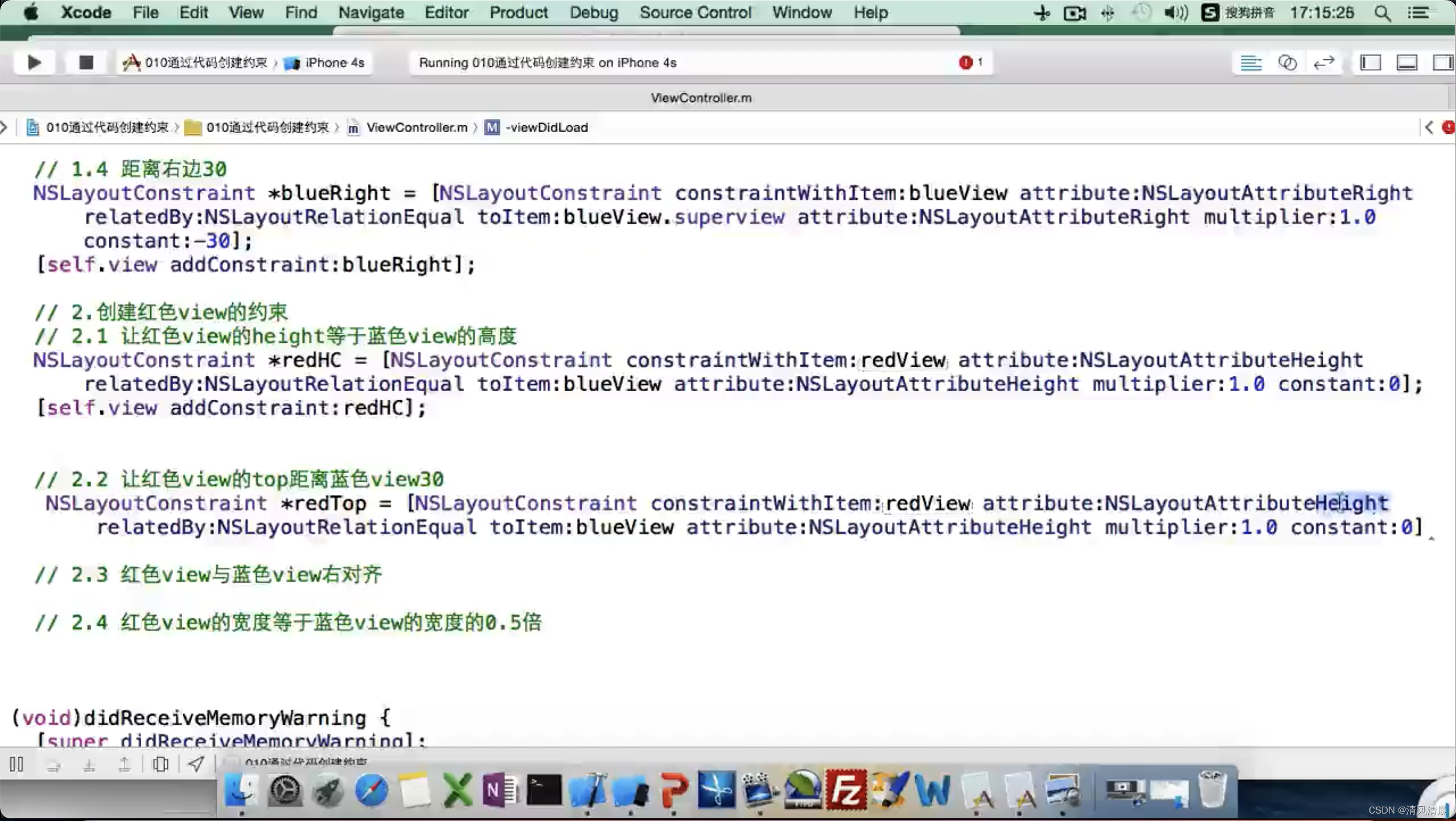Open Terminal from the Dock
Image resolution: width=1456 pixels, height=821 pixels.
pos(544,790)
